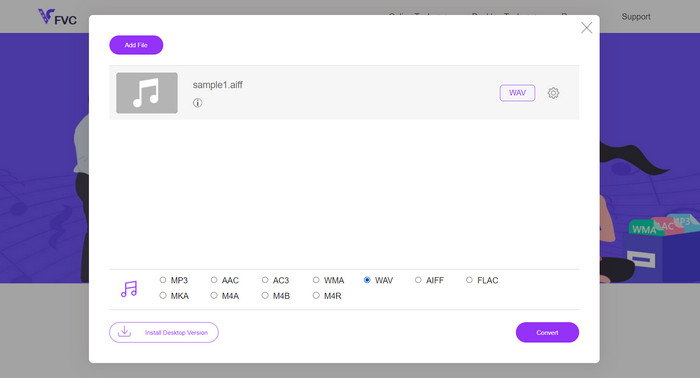
Task: Click the purple audio format music icon
Action: point(129,289)
